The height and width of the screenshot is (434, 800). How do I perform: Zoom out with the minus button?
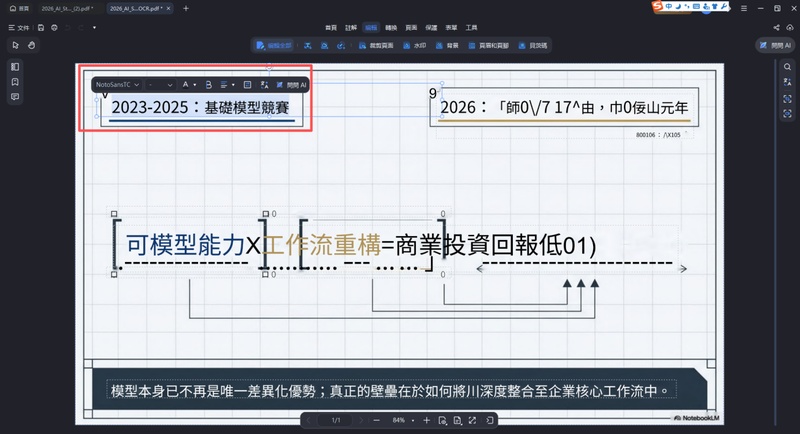pos(377,420)
